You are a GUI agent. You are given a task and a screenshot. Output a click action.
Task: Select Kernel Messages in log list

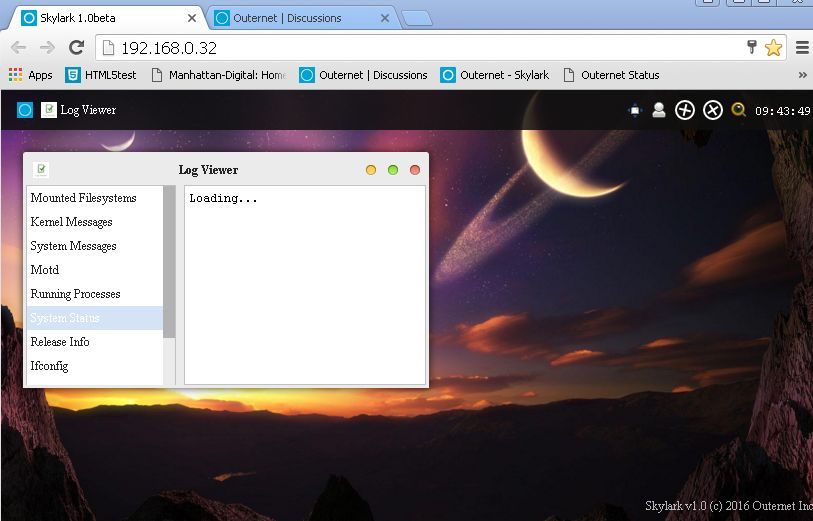[x=72, y=222]
